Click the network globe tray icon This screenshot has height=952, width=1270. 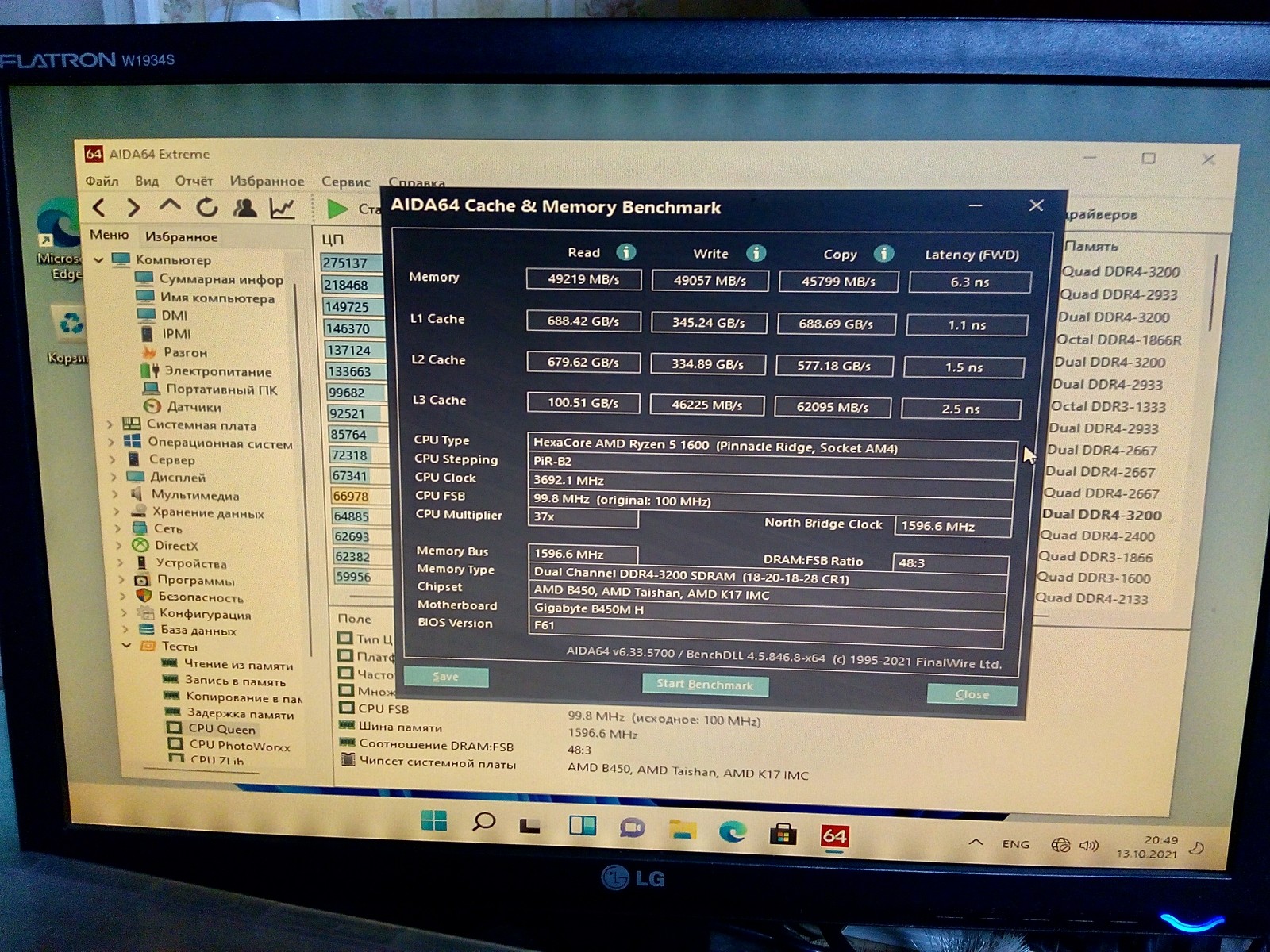(x=1060, y=845)
